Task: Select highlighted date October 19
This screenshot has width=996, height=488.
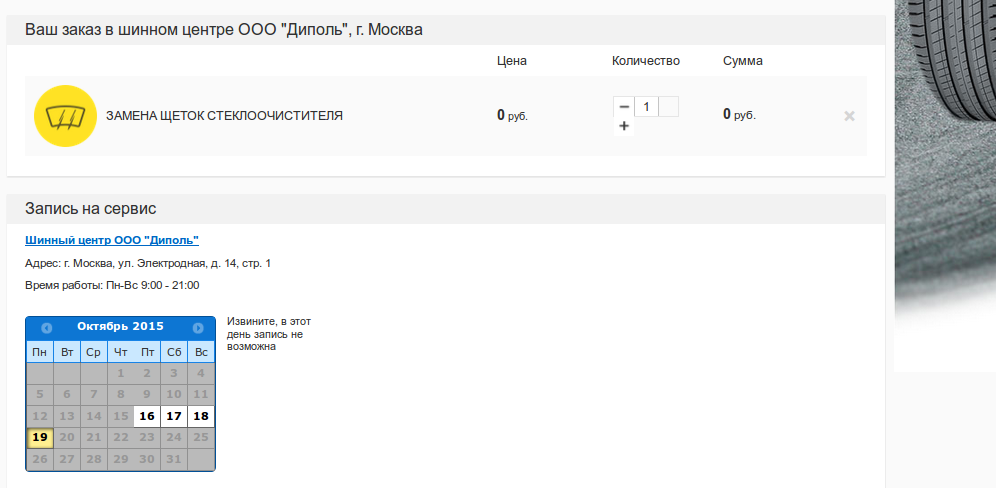Action: pos(39,438)
